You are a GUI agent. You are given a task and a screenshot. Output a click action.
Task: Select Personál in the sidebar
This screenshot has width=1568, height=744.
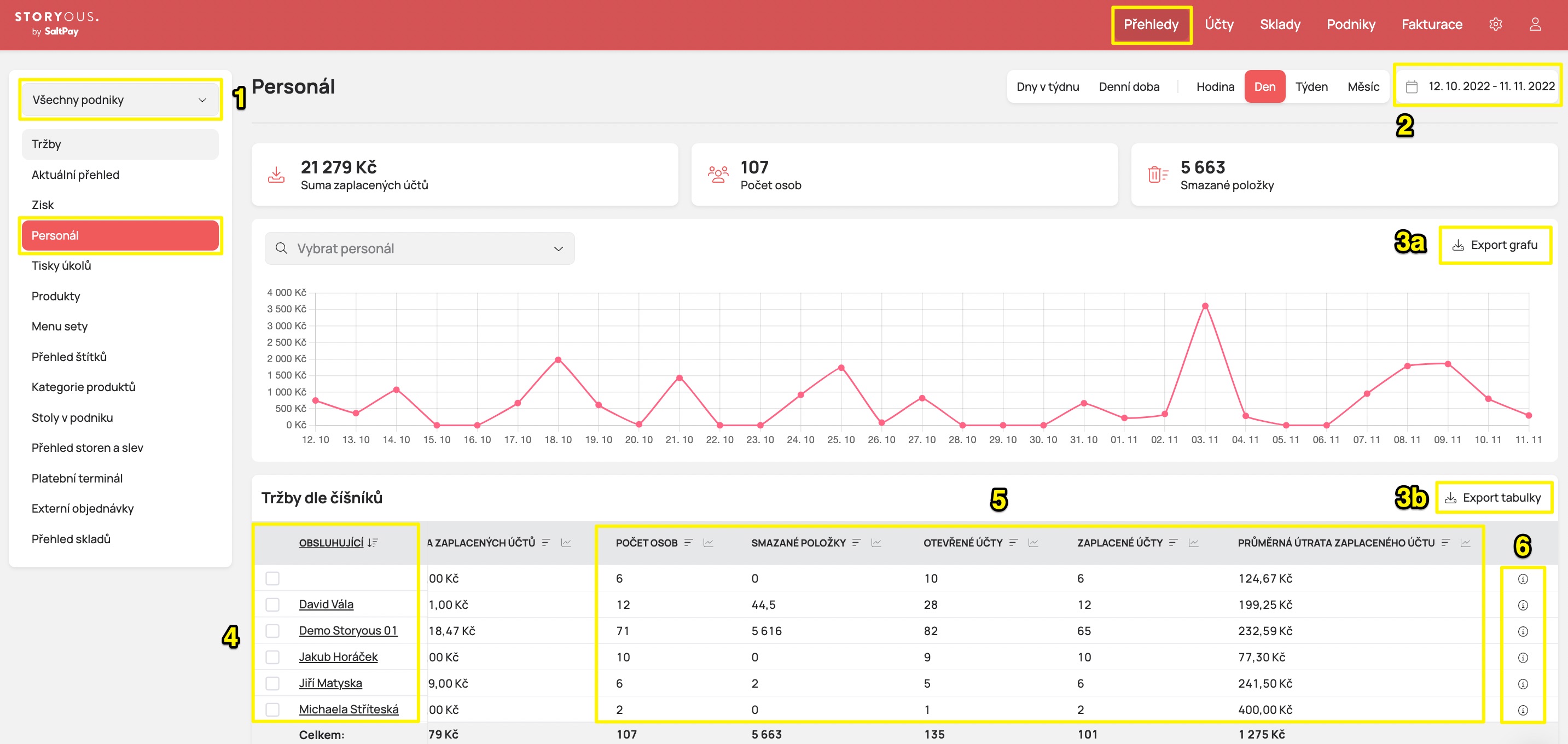[120, 236]
